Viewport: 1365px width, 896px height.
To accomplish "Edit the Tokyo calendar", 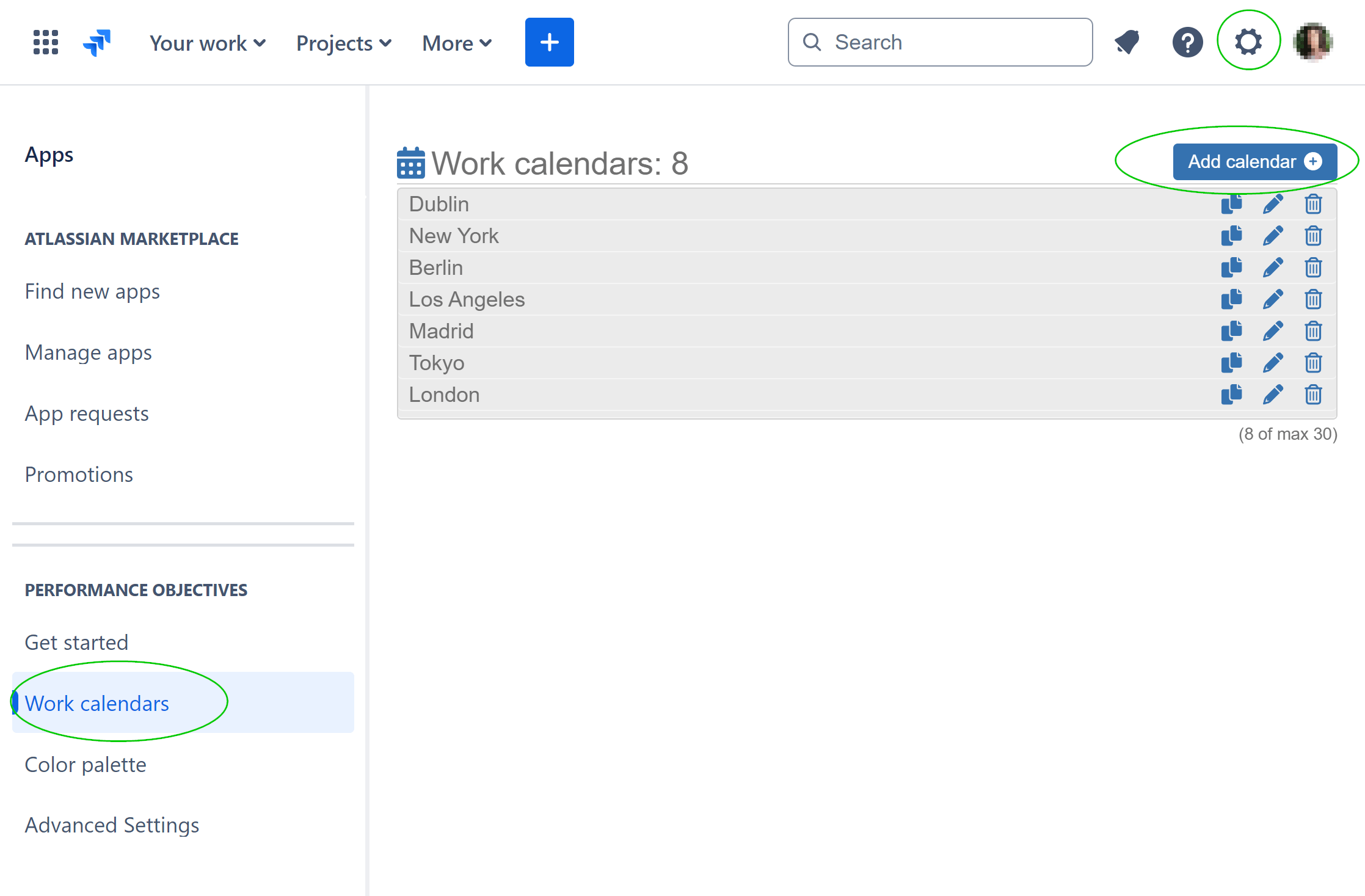I will (x=1273, y=362).
